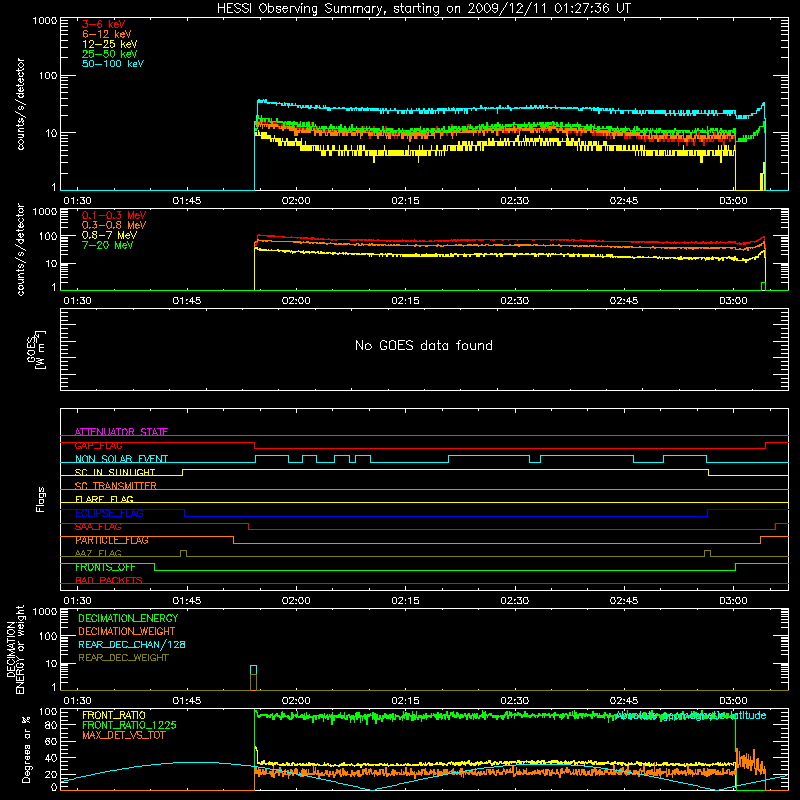Select the 12-25 keV legend label
Image resolution: width=800 pixels, height=800 pixels.
[x=110, y=44]
